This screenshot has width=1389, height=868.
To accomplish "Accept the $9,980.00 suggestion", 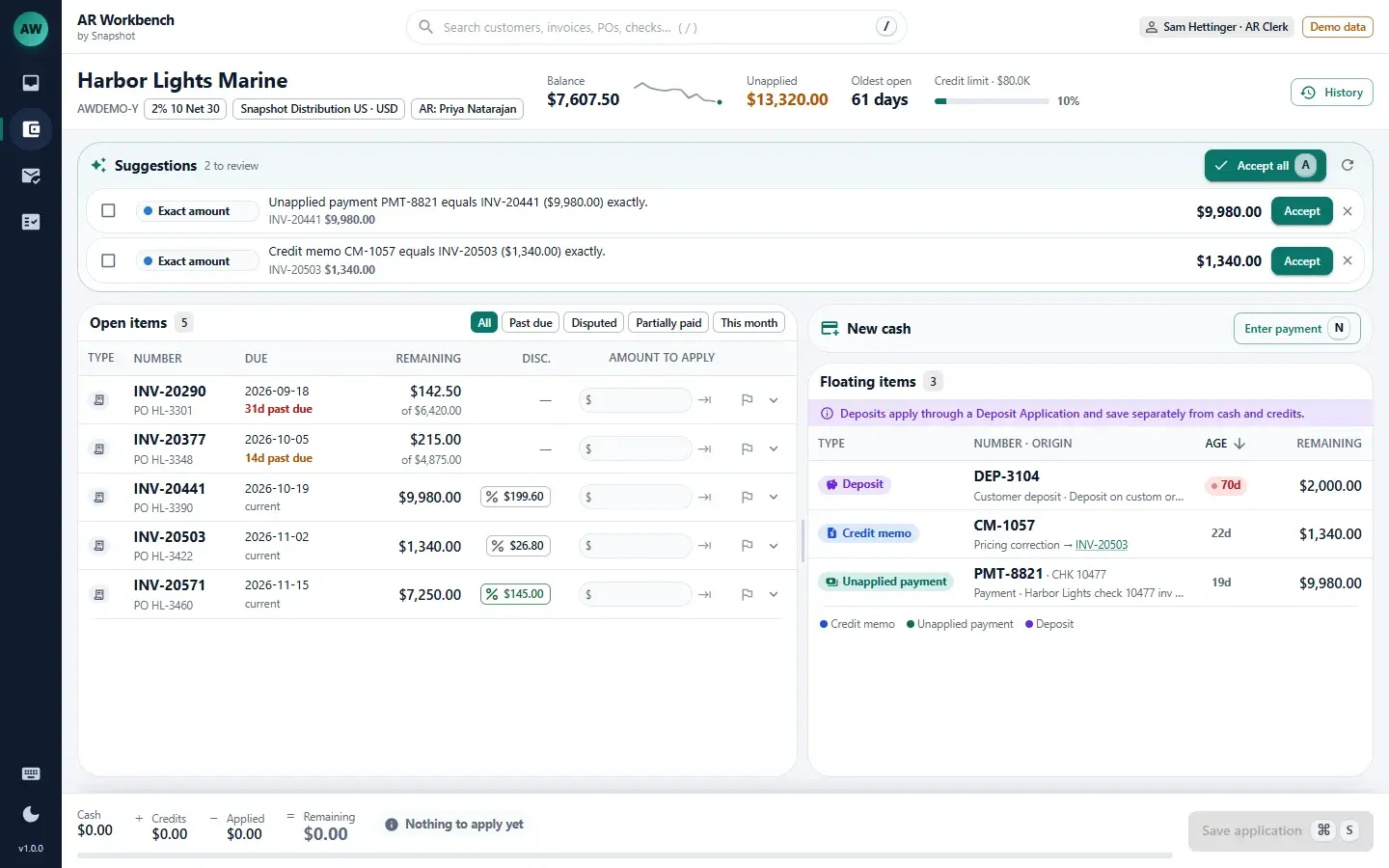I will (1301, 211).
